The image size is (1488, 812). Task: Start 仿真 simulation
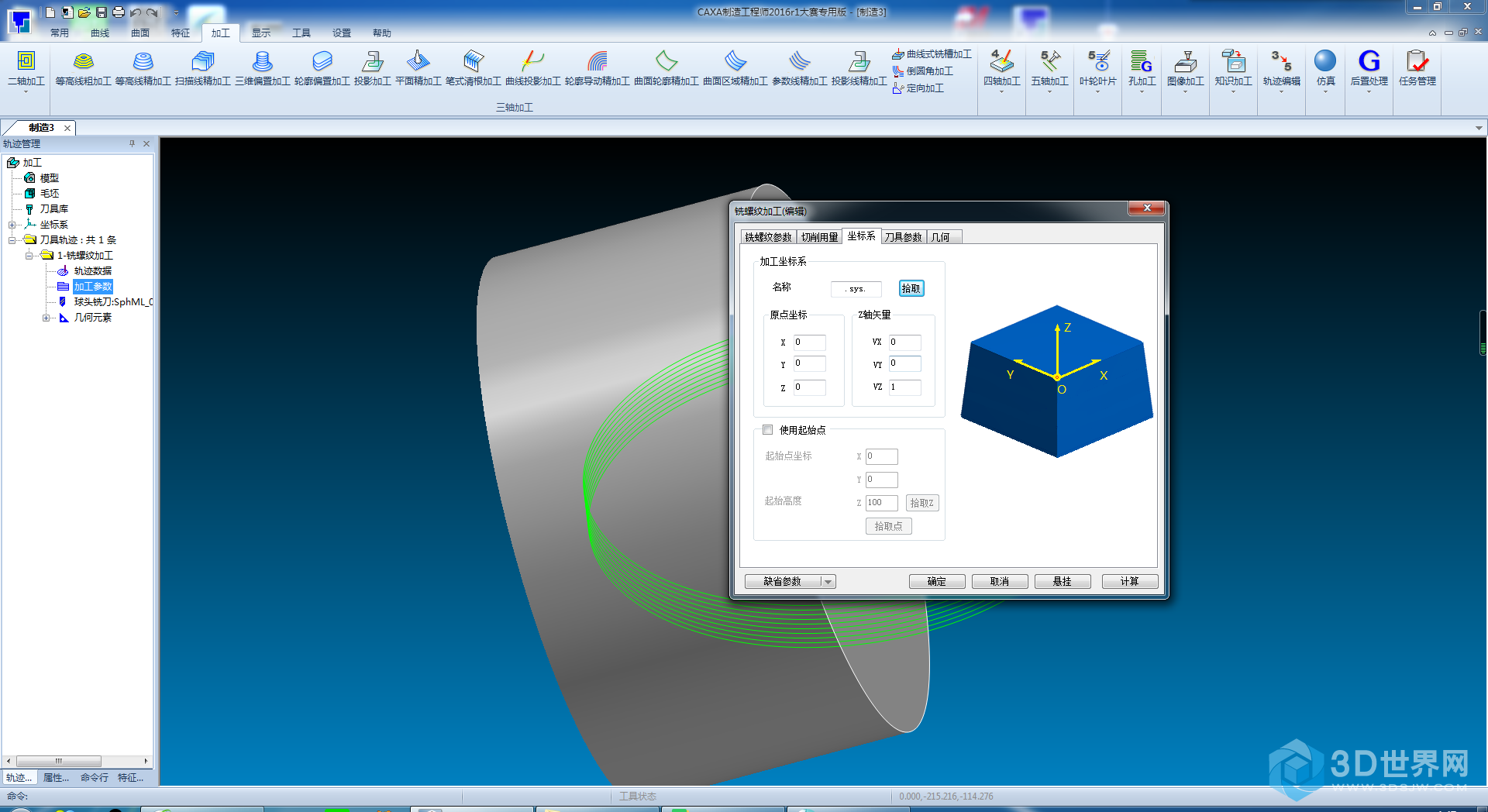(1325, 71)
